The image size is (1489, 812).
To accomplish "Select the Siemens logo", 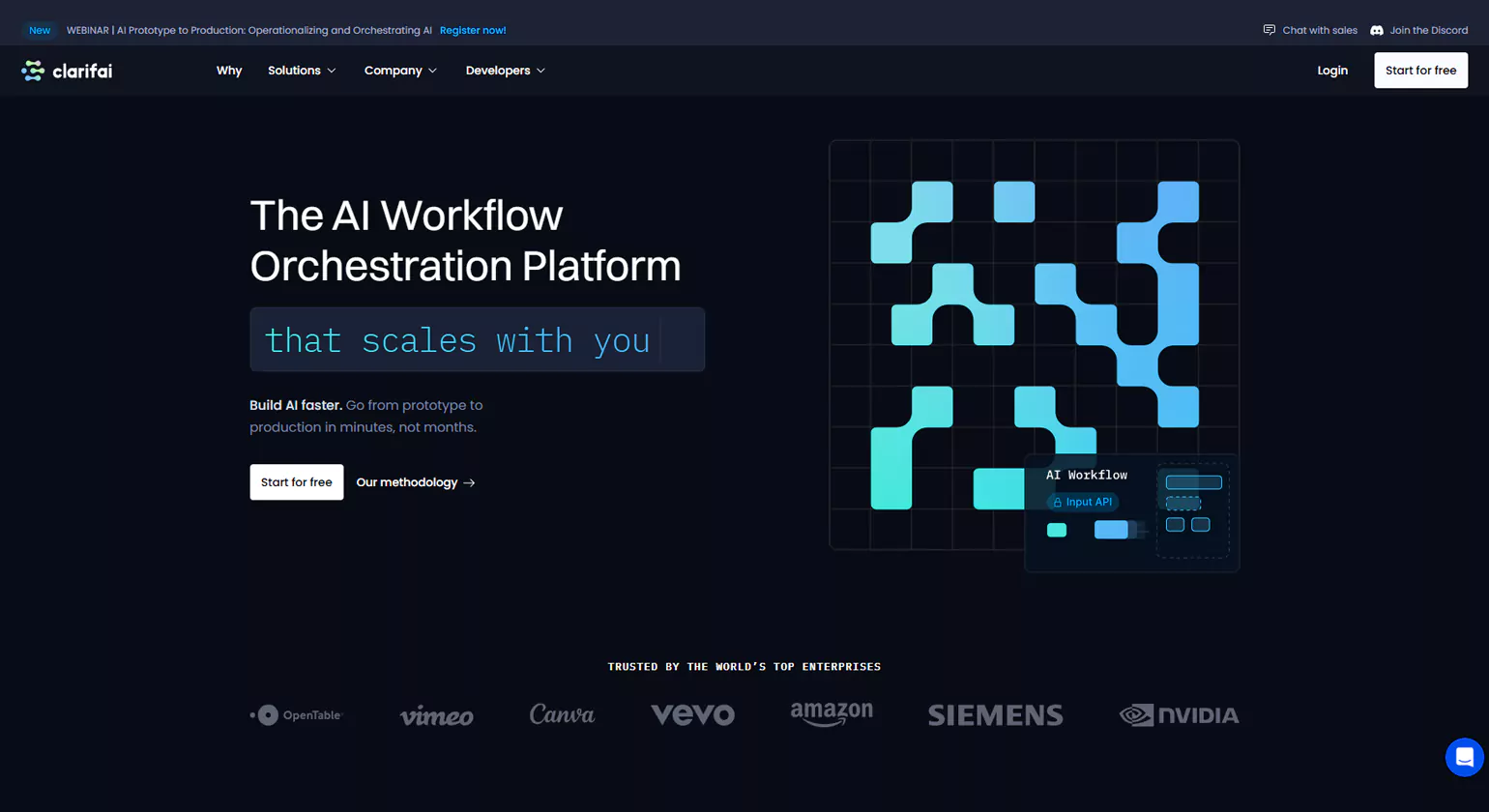I will click(994, 715).
